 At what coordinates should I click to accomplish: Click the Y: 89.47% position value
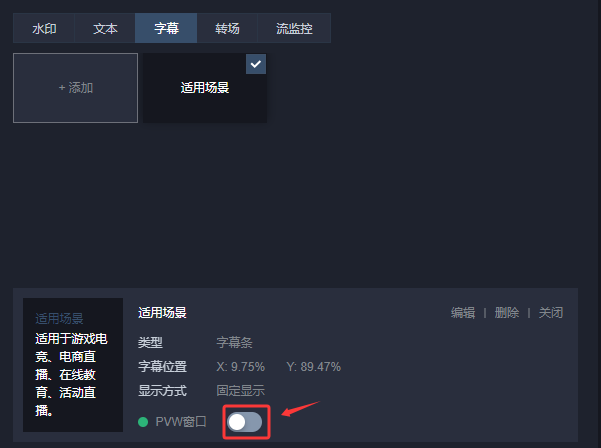tap(314, 367)
